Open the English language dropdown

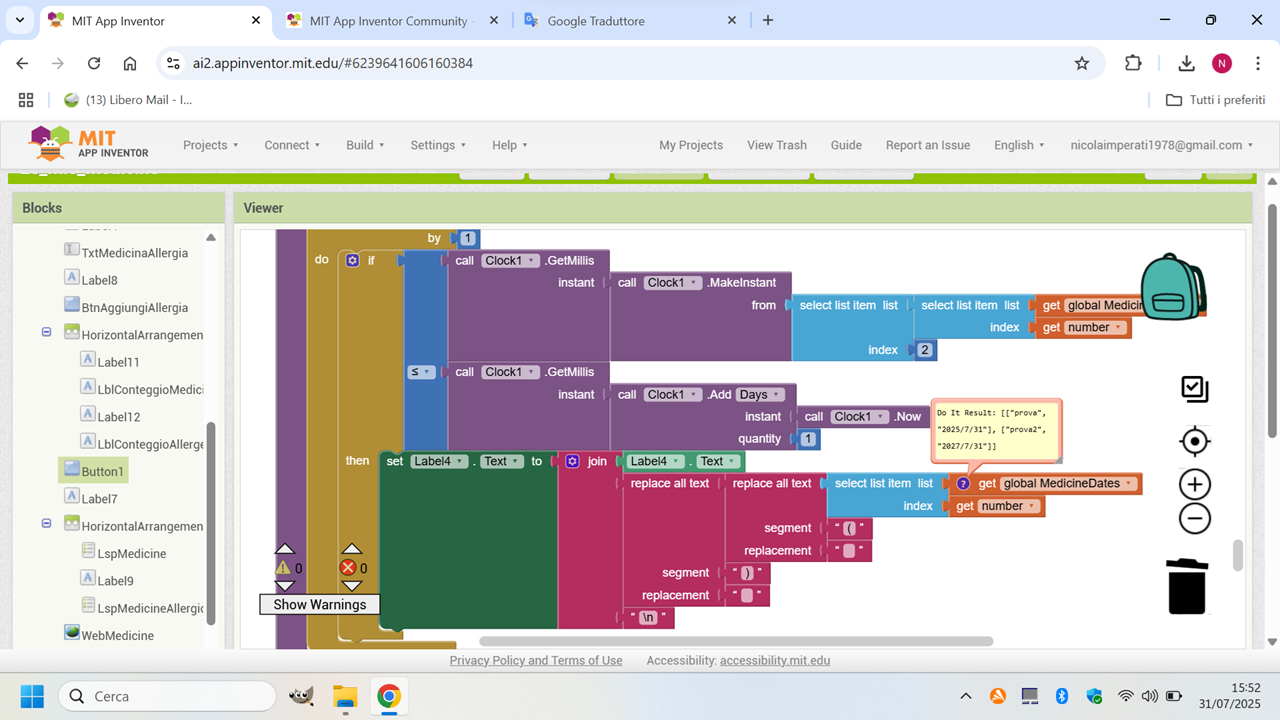[x=1019, y=145]
